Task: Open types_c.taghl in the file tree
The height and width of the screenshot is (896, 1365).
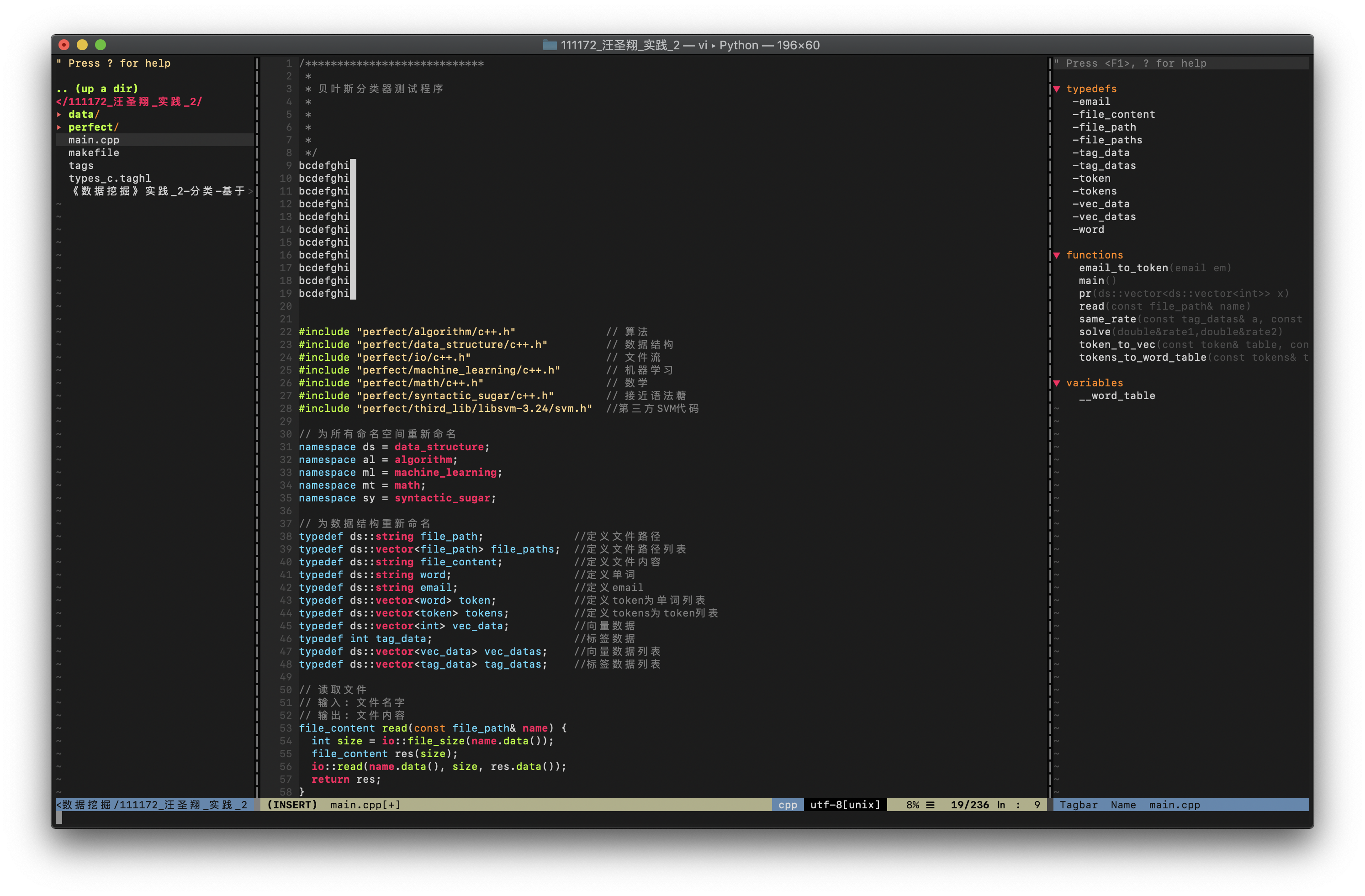Action: [x=110, y=178]
